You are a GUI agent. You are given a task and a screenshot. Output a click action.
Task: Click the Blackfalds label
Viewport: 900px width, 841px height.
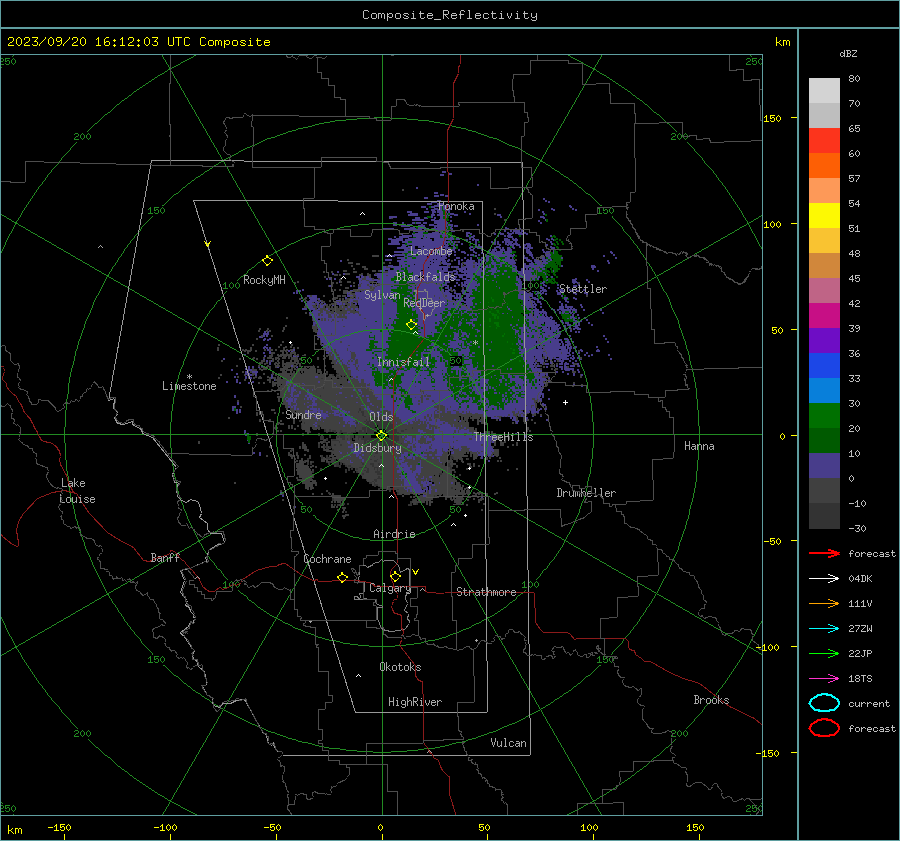click(425, 277)
